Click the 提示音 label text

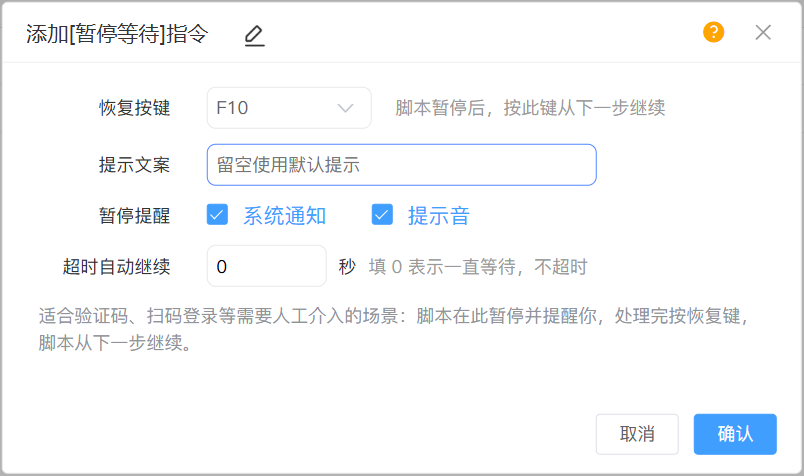[x=439, y=215]
